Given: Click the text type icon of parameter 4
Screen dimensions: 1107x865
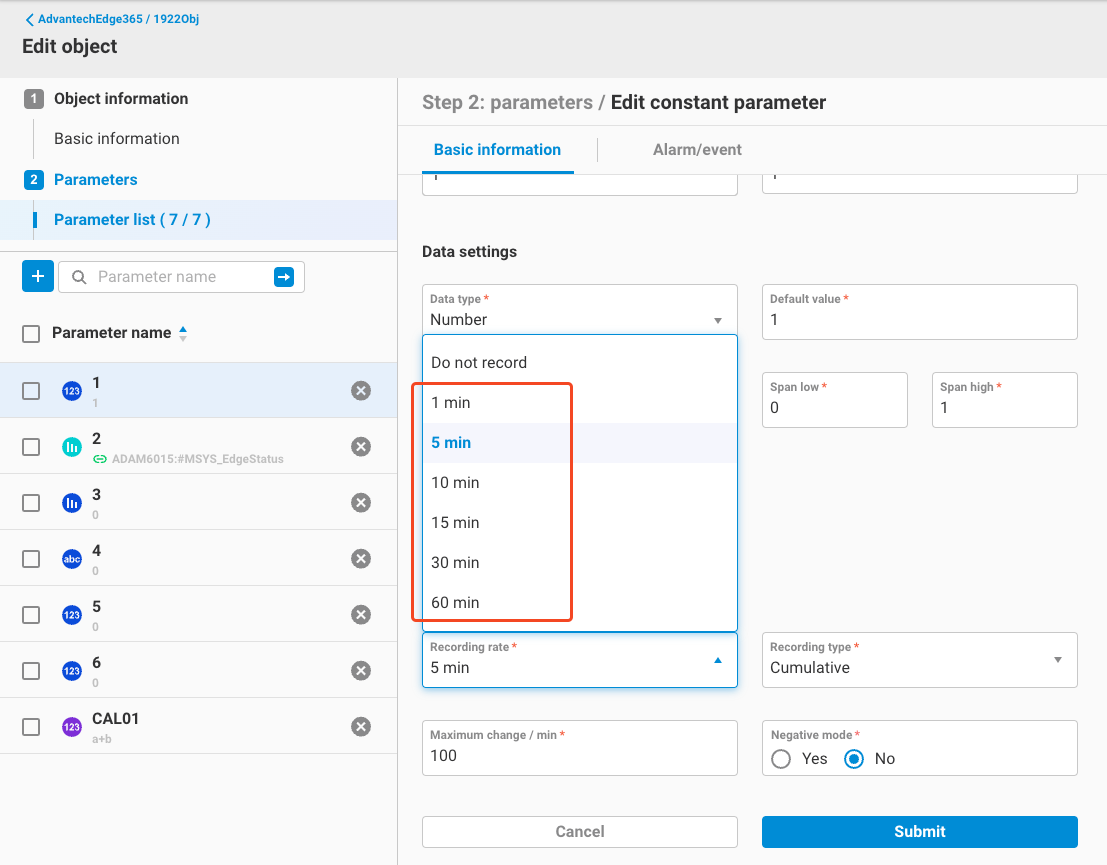Looking at the screenshot, I should click(72, 559).
